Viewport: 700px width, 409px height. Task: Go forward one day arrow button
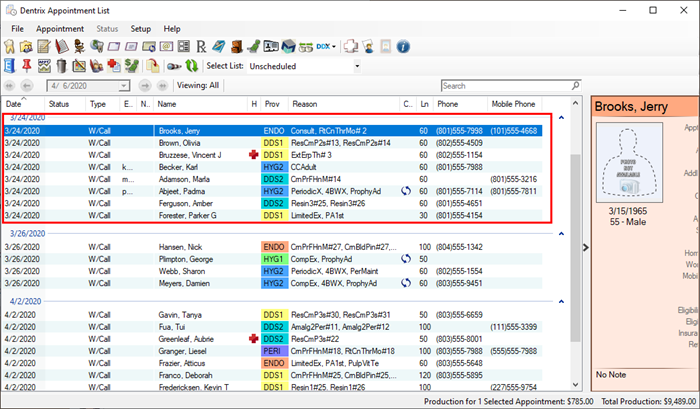tap(145, 85)
